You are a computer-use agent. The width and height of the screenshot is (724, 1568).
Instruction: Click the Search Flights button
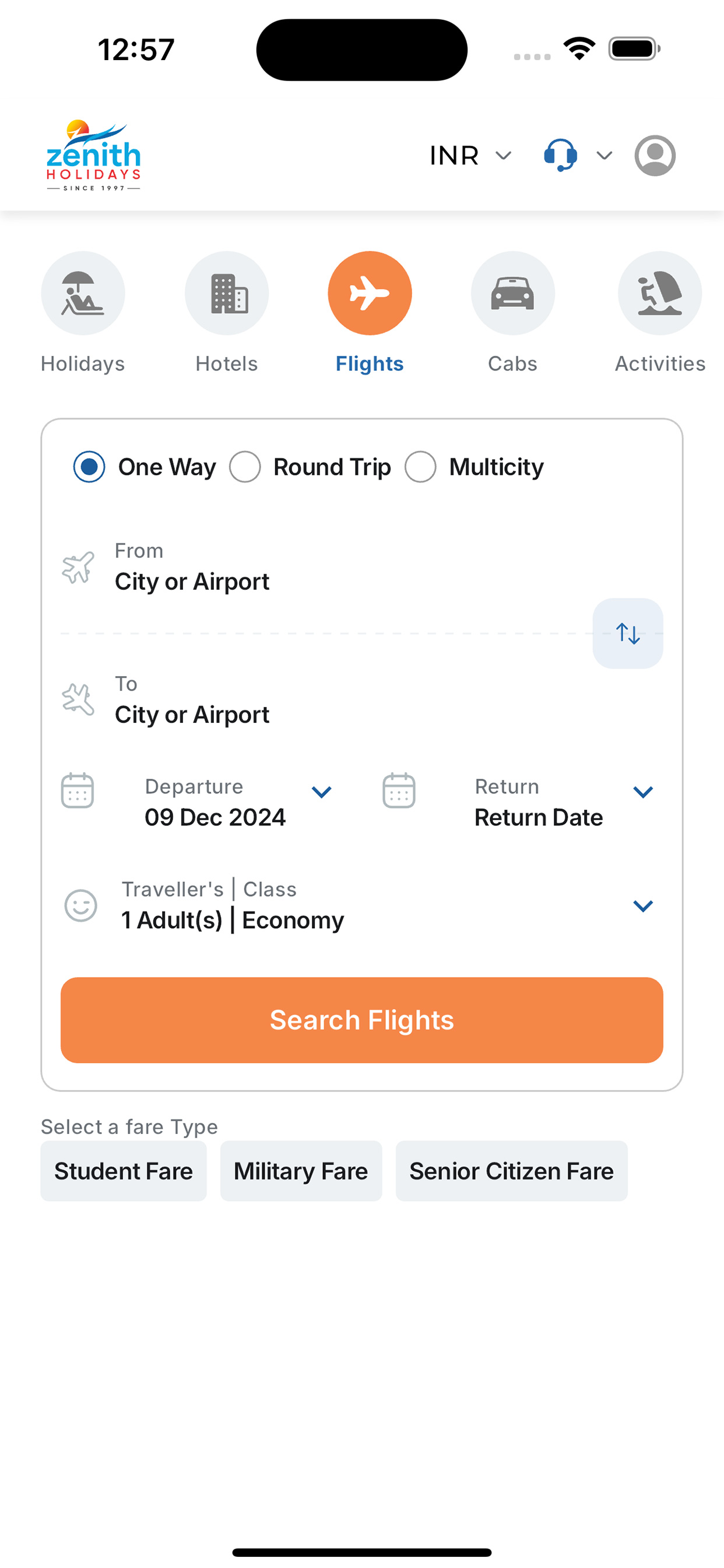coord(362,1020)
